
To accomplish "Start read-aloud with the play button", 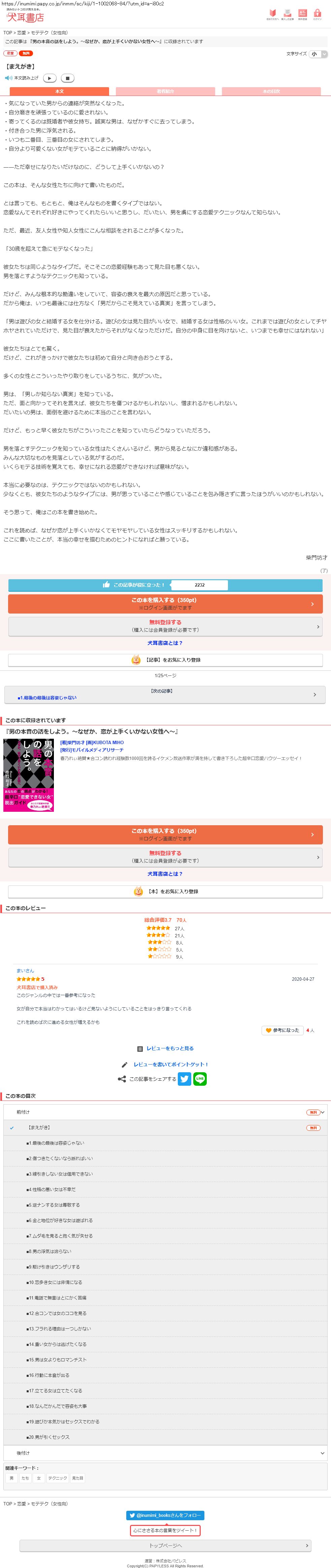I will coord(50,78).
